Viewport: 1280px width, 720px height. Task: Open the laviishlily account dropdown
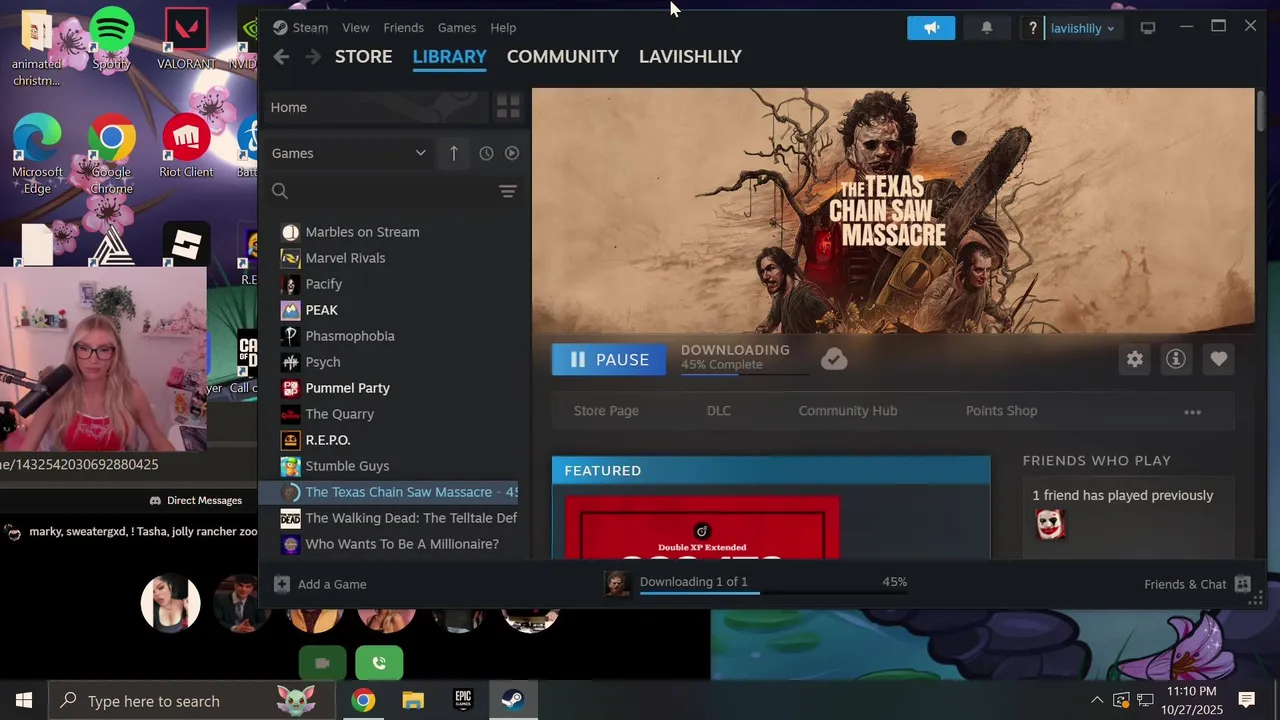tap(1082, 28)
